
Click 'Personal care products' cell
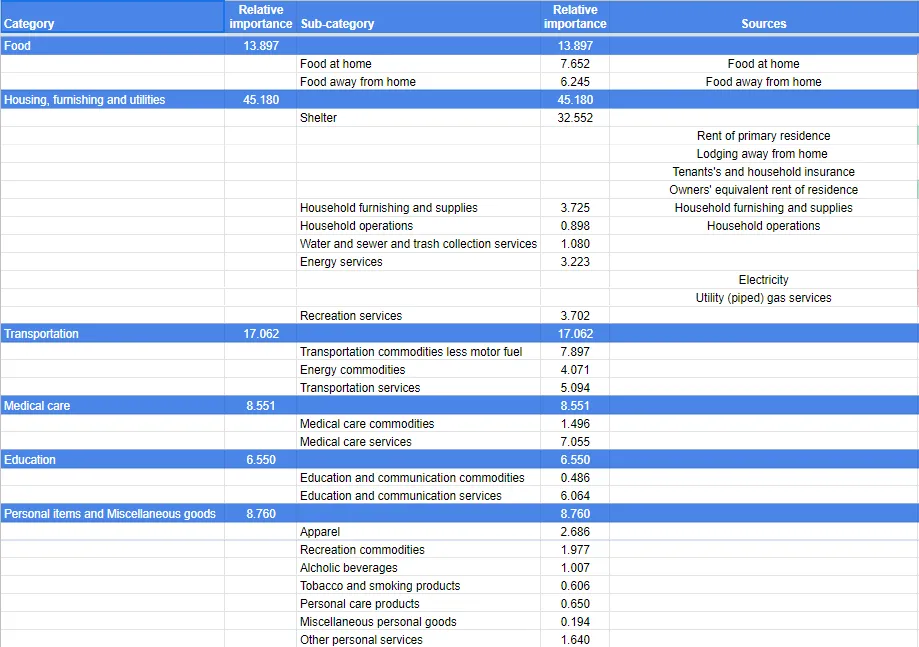418,604
